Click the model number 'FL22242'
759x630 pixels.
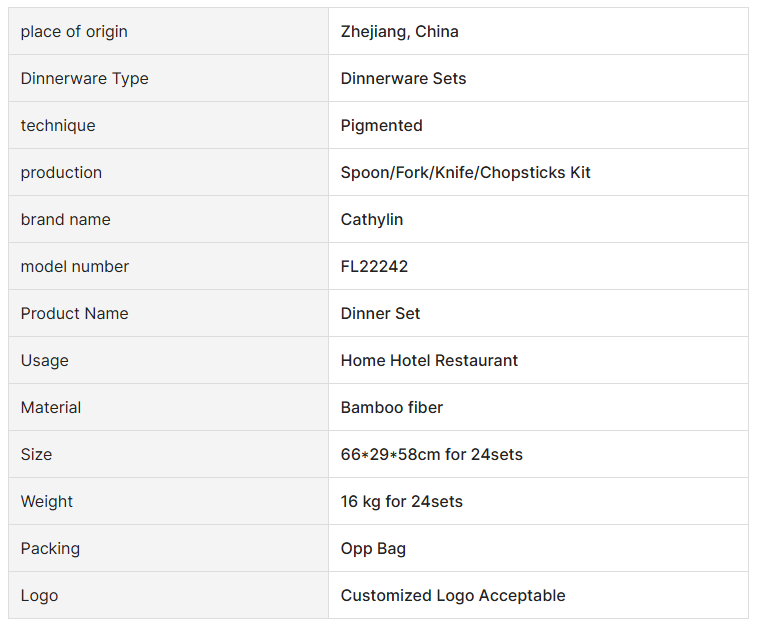coord(374,267)
